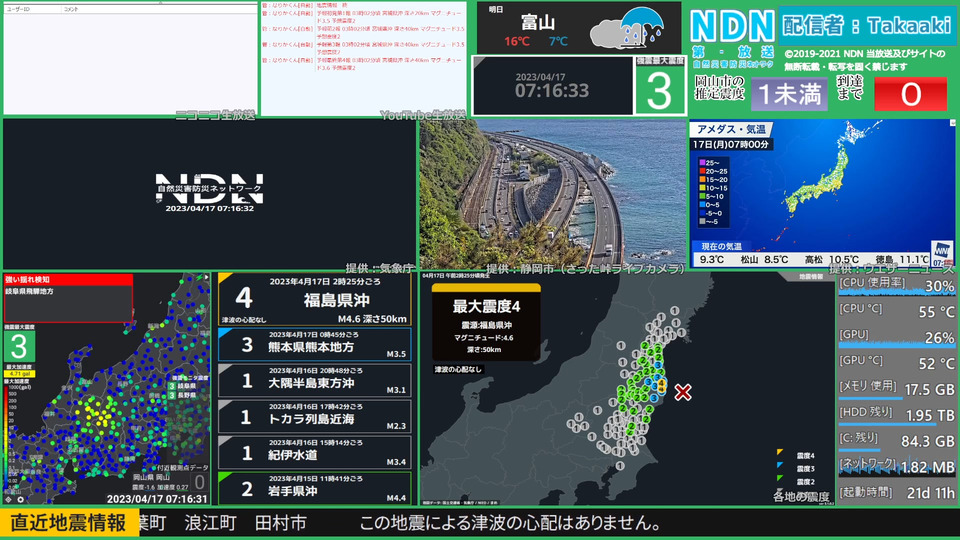
Task: Click the 強い揺れ検知 red alert banner
Action: pyautogui.click(x=68, y=279)
